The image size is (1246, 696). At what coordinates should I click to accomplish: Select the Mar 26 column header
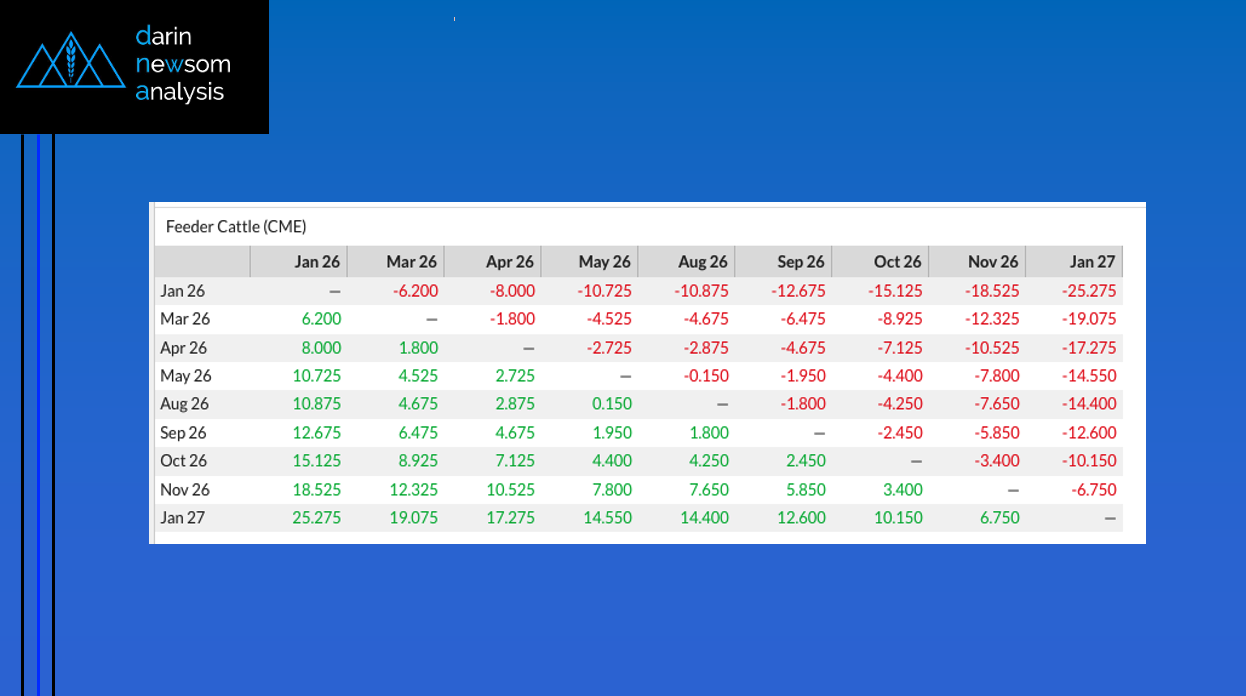411,262
